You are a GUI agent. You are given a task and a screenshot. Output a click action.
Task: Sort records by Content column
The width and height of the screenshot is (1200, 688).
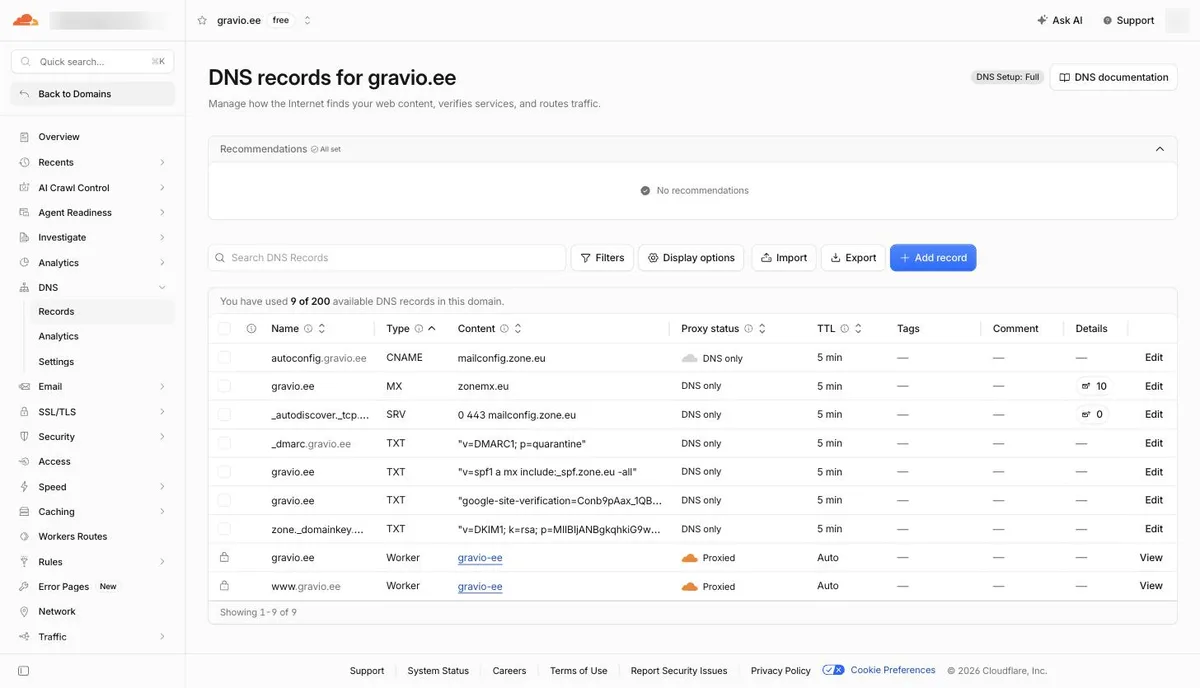[518, 328]
